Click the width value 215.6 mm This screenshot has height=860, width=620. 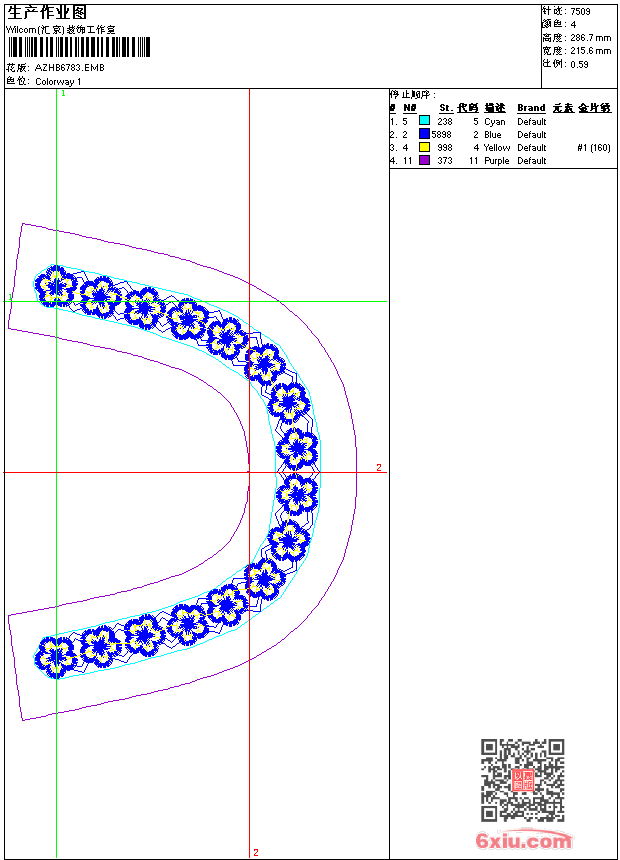(590, 51)
